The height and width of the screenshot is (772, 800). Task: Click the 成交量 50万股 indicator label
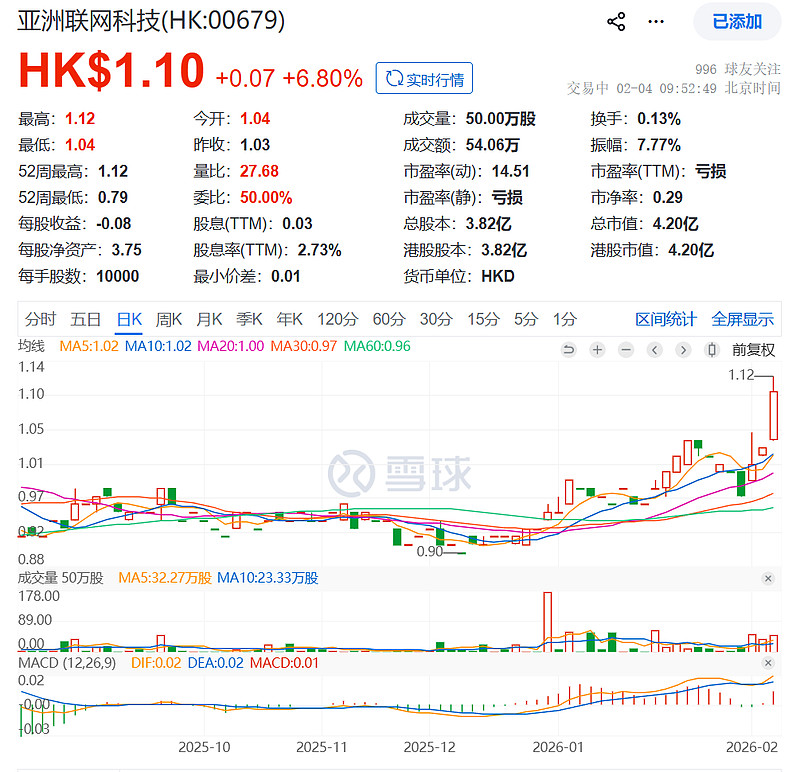pyautogui.click(x=61, y=578)
